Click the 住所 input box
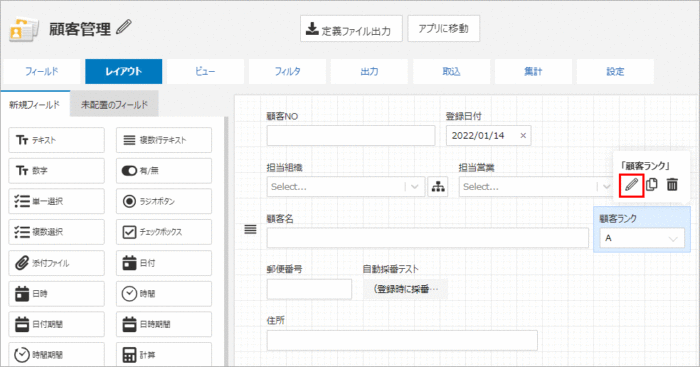Viewport: 700px width, 367px height. (x=402, y=341)
